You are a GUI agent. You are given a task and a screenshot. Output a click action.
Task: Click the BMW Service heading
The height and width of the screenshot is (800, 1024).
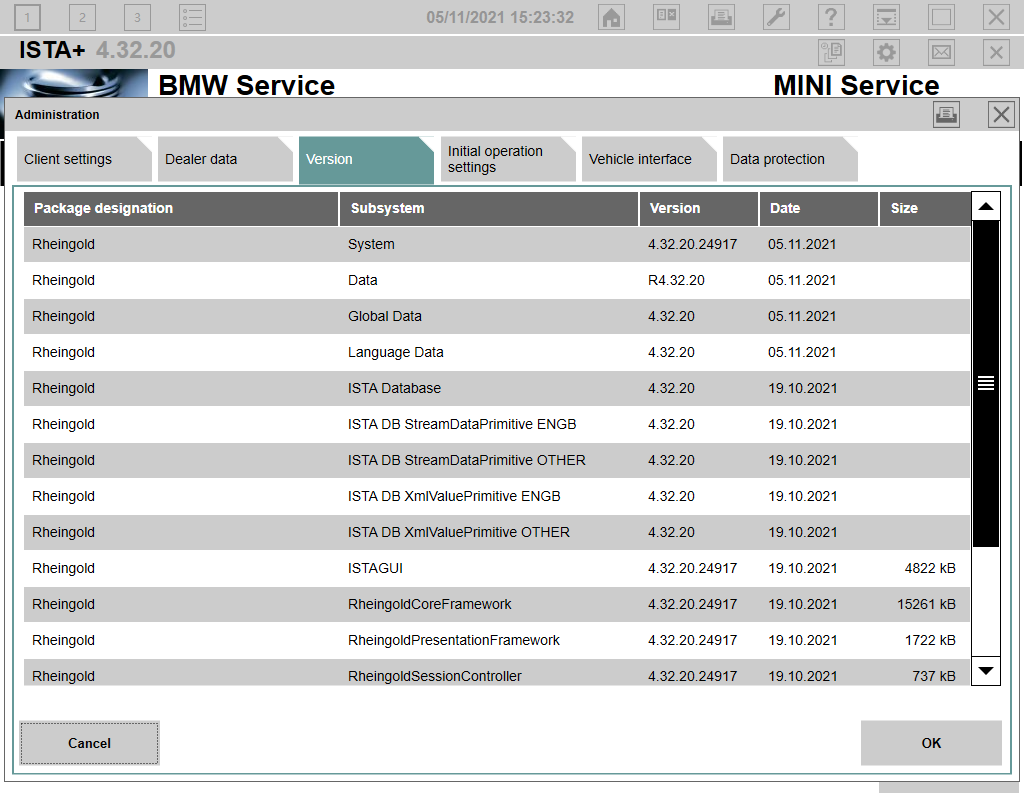click(246, 86)
